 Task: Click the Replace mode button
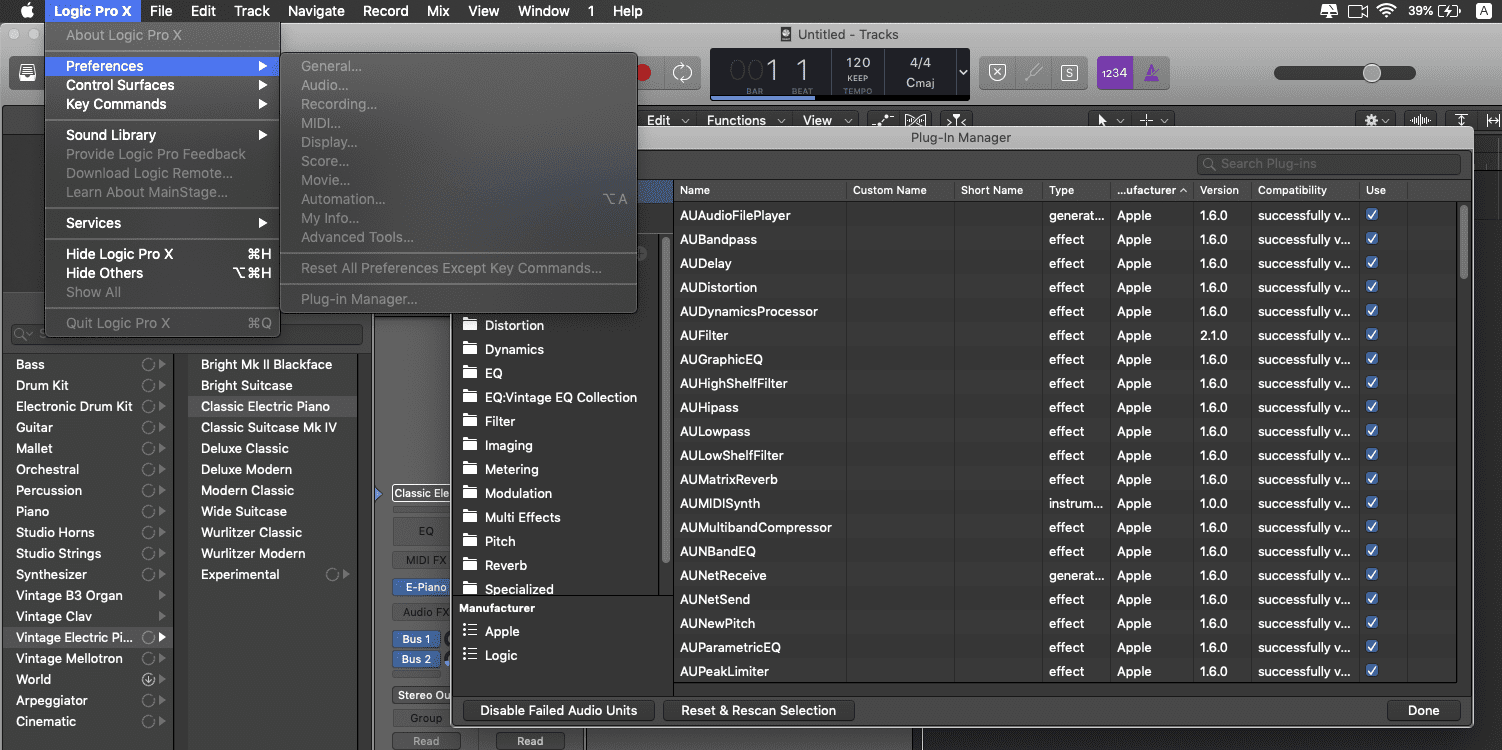point(997,72)
